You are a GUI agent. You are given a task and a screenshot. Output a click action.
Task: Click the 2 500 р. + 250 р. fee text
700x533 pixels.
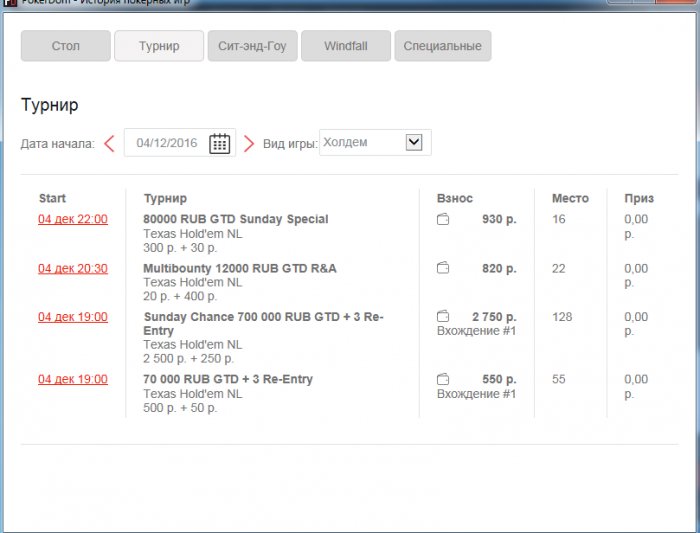click(188, 358)
